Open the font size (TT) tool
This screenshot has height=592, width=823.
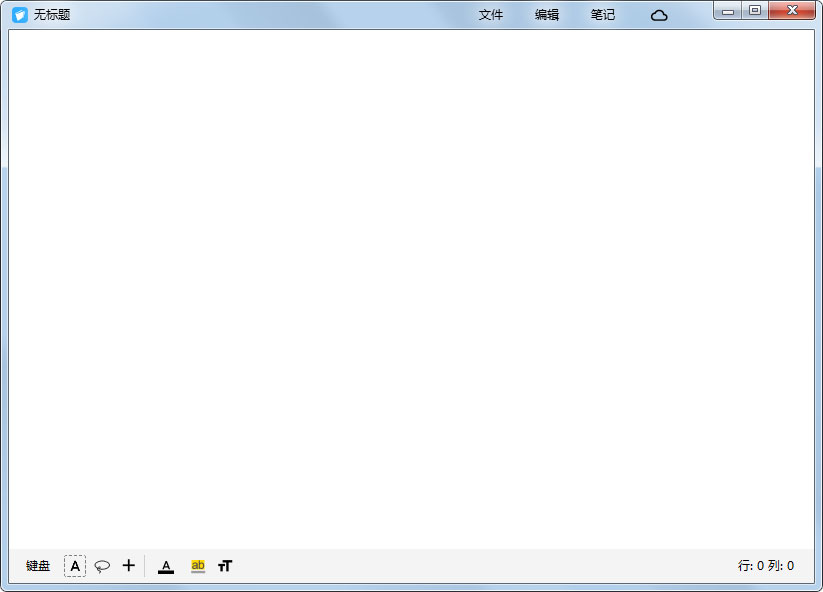[x=225, y=566]
